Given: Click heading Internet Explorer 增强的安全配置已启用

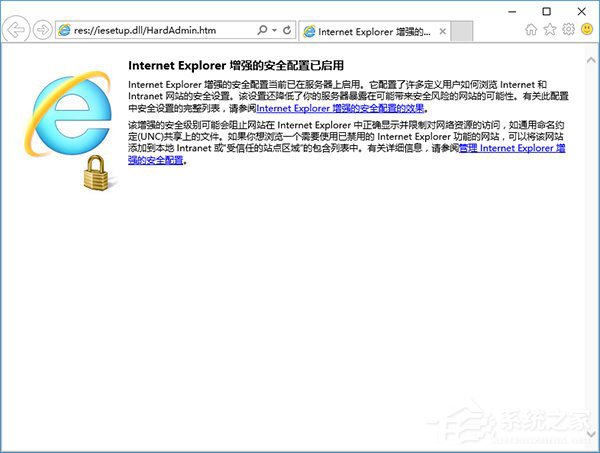Looking at the screenshot, I should (x=236, y=65).
